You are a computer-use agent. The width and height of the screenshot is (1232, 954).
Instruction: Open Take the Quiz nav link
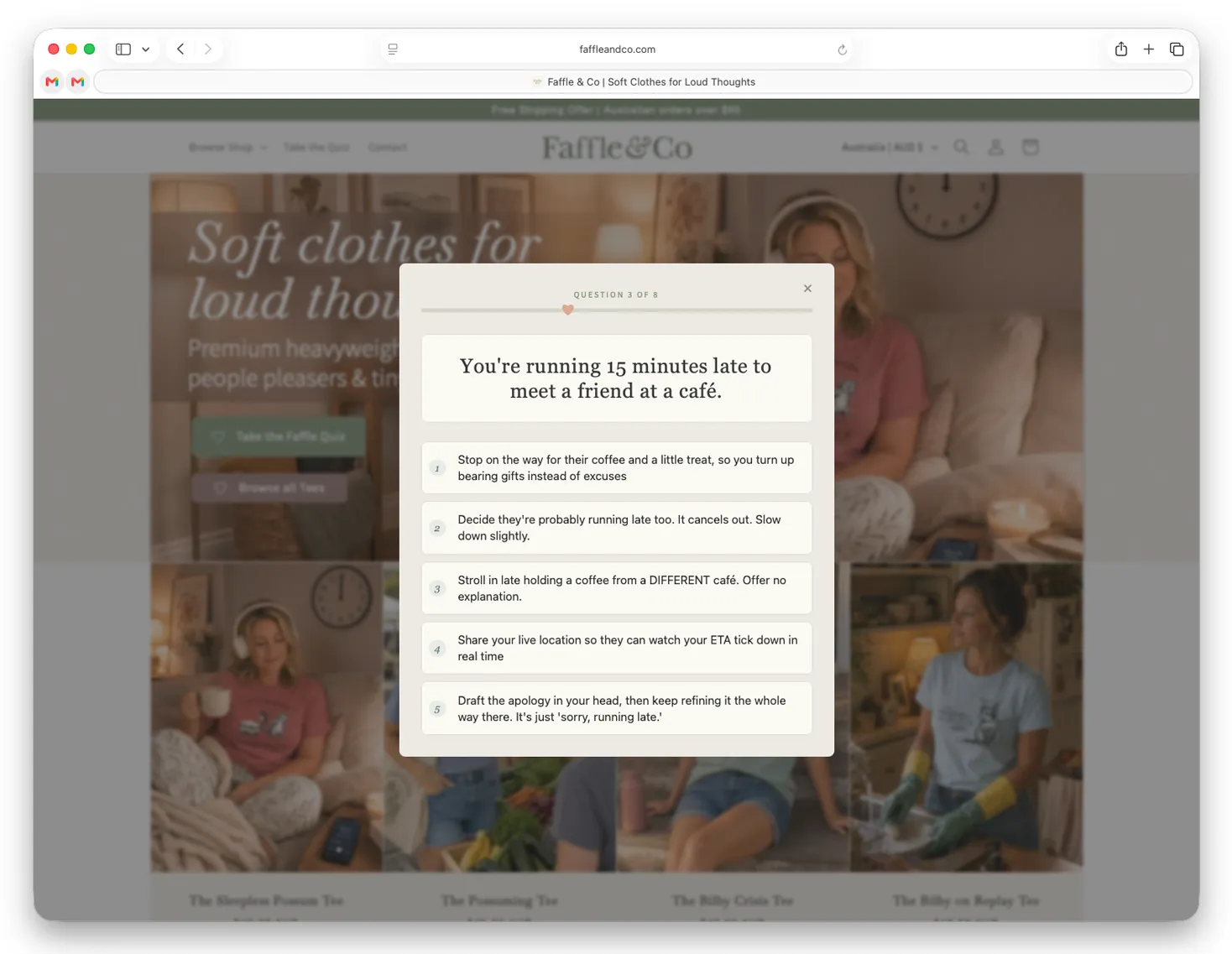(316, 148)
